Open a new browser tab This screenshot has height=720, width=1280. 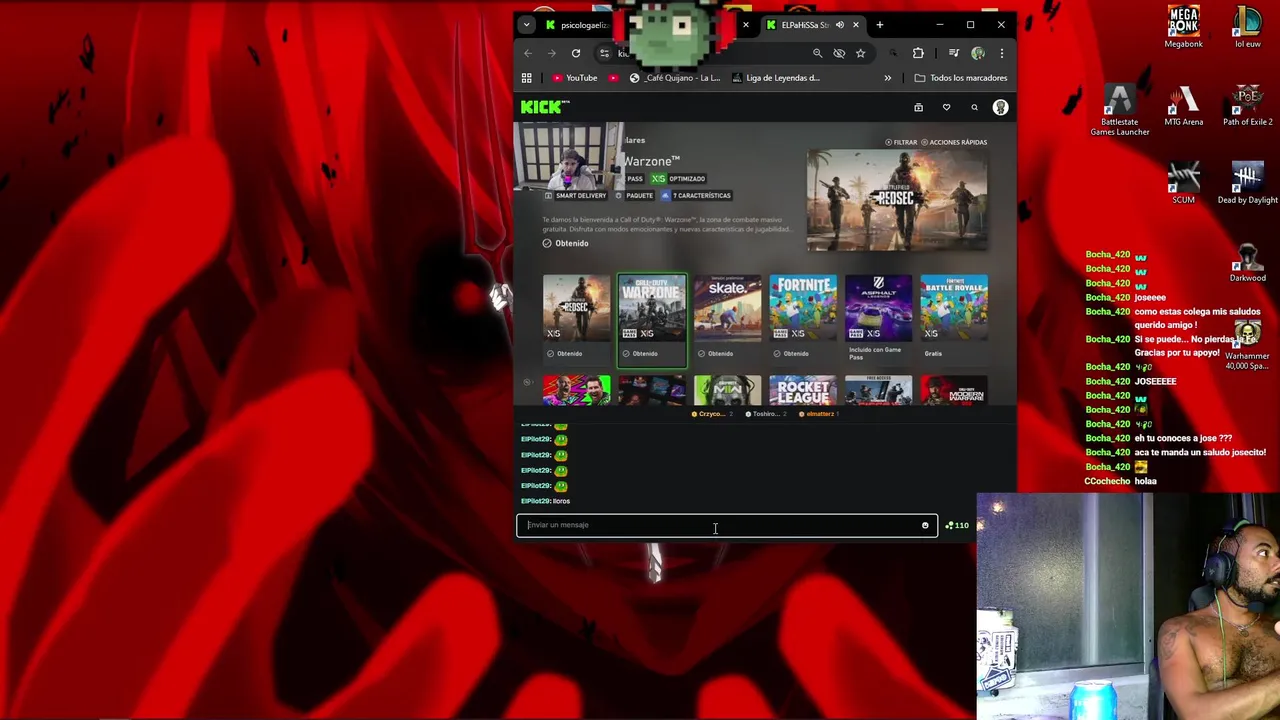pos(880,25)
